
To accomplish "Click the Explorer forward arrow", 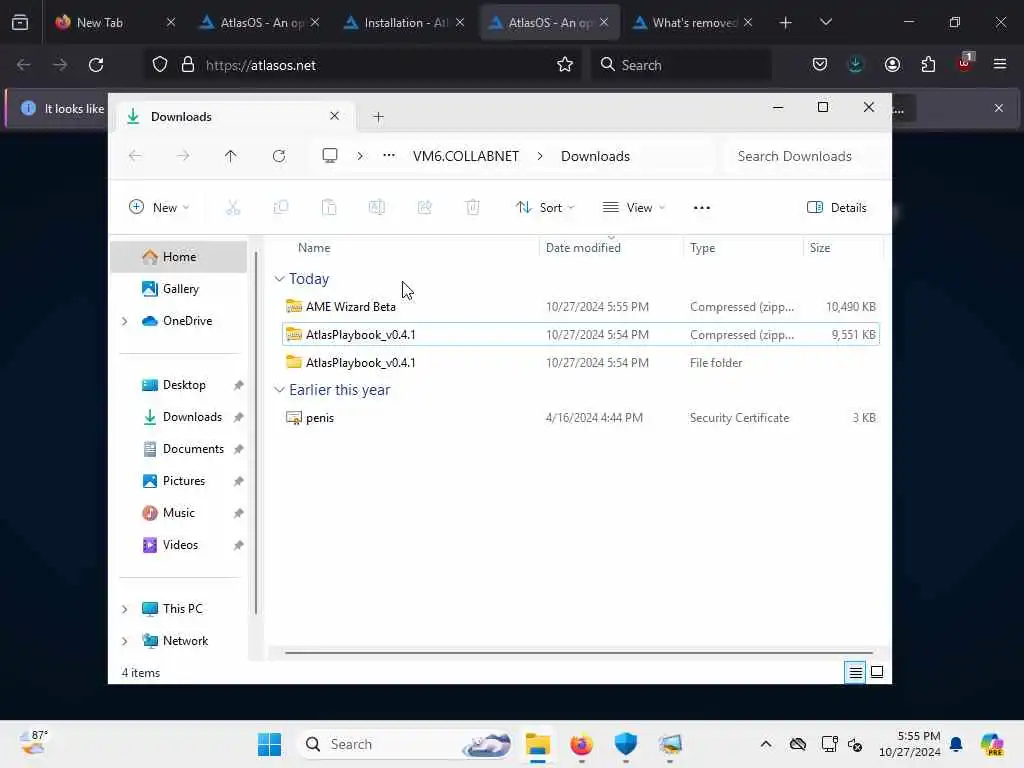I will (x=183, y=156).
